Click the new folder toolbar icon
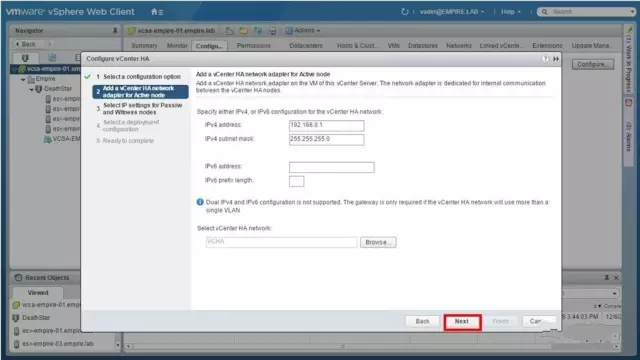 pyautogui.click(x=244, y=31)
